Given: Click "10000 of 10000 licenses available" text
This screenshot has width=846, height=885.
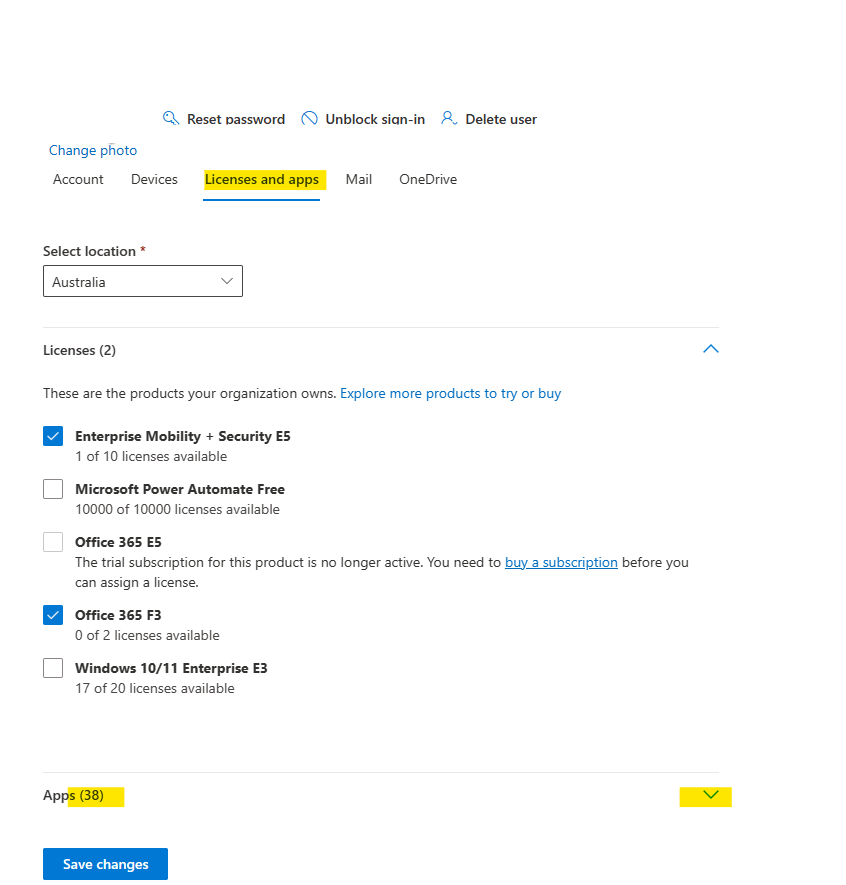Looking at the screenshot, I should (x=178, y=510).
